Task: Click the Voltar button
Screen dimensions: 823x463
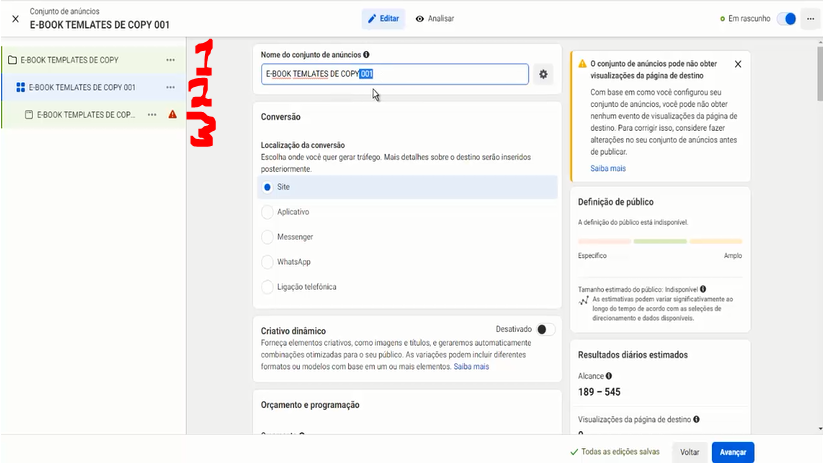Action: pyautogui.click(x=689, y=452)
